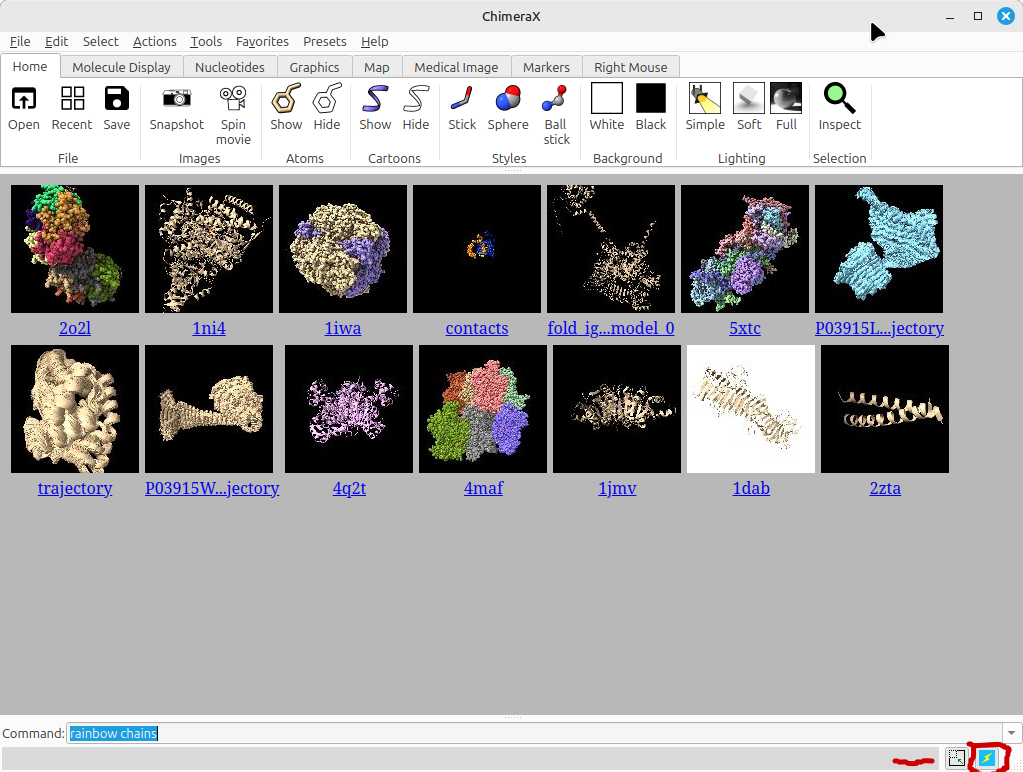Image resolution: width=1023 pixels, height=772 pixels.
Task: Open the 1dab link
Action: coord(751,487)
